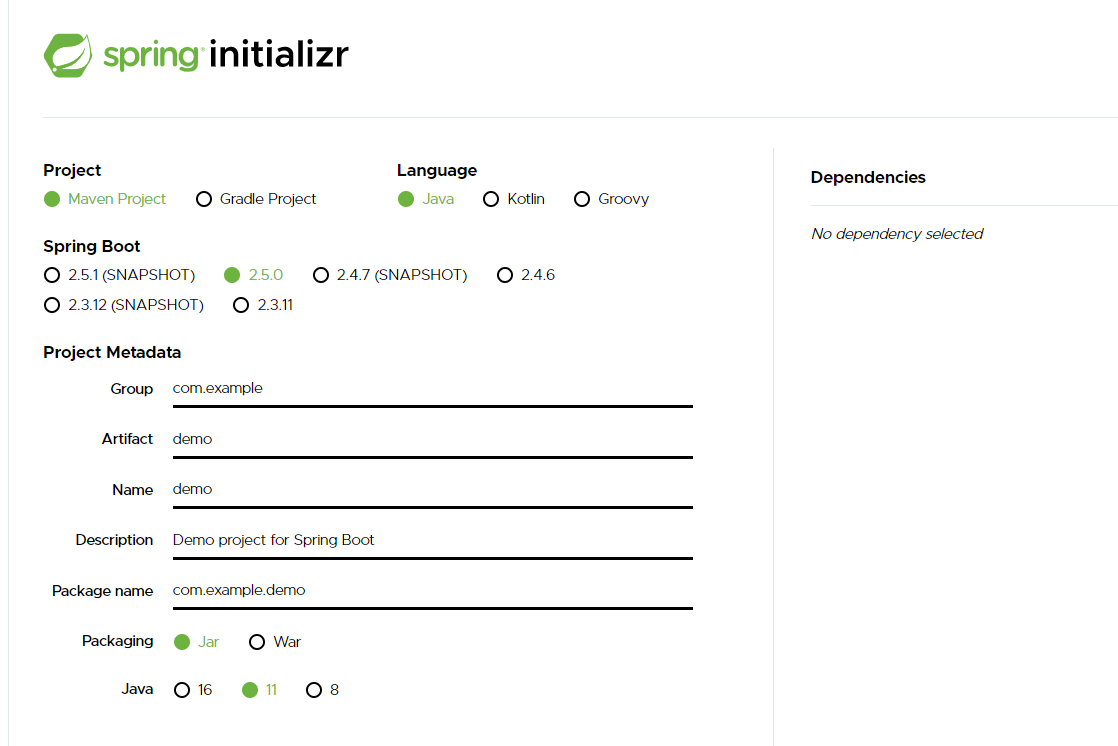Choose Groovy as the language
This screenshot has width=1118, height=746.
pyautogui.click(x=582, y=199)
